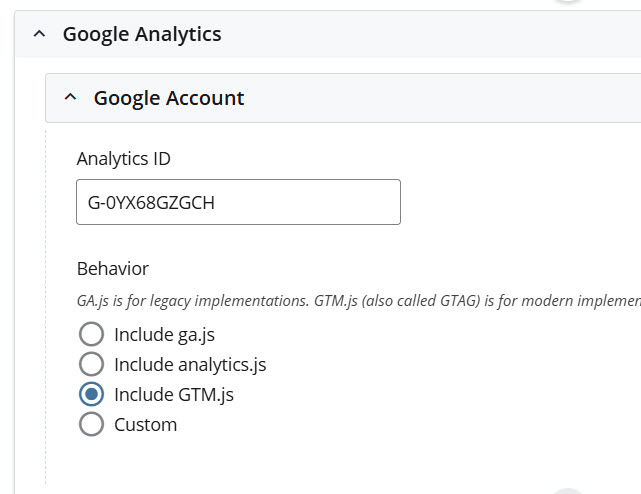Select the Include ga.js radio button
The height and width of the screenshot is (494, 641).
point(91,334)
